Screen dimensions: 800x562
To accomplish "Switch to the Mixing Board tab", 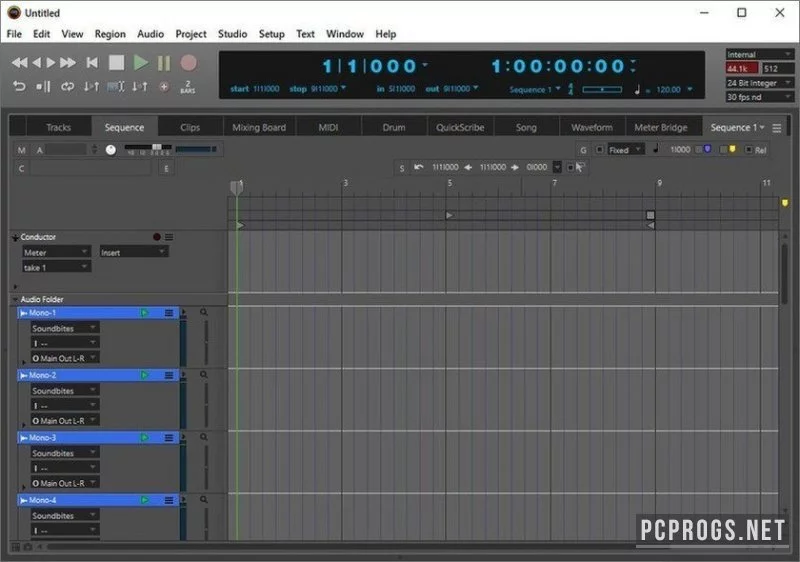I will pos(259,127).
